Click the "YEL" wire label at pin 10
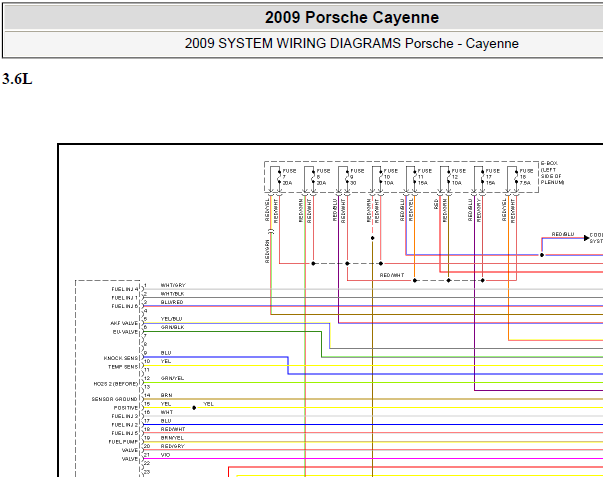Viewport: 603px width, 477px height. pos(166,361)
